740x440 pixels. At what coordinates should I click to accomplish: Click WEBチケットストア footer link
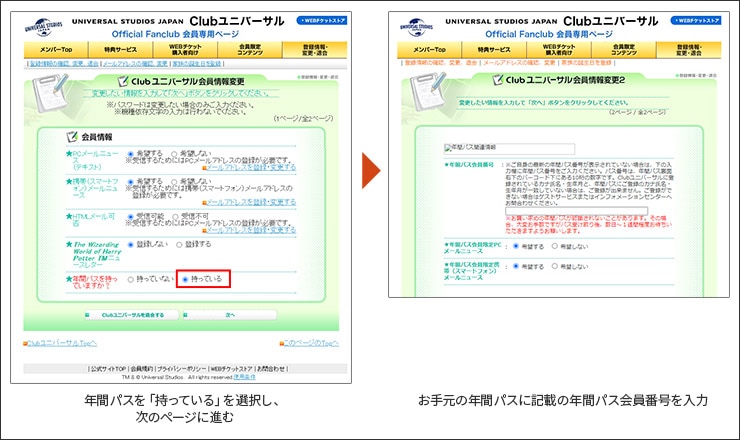click(231, 369)
